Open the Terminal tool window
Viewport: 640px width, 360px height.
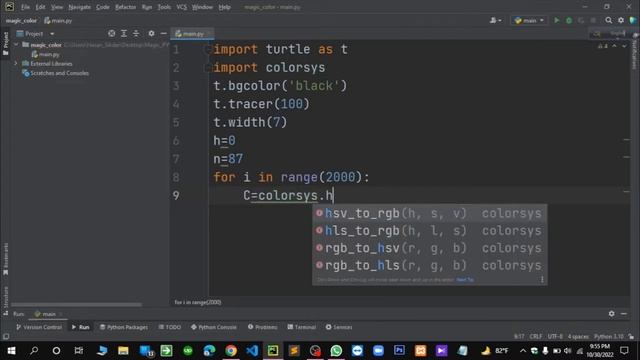click(x=302, y=327)
